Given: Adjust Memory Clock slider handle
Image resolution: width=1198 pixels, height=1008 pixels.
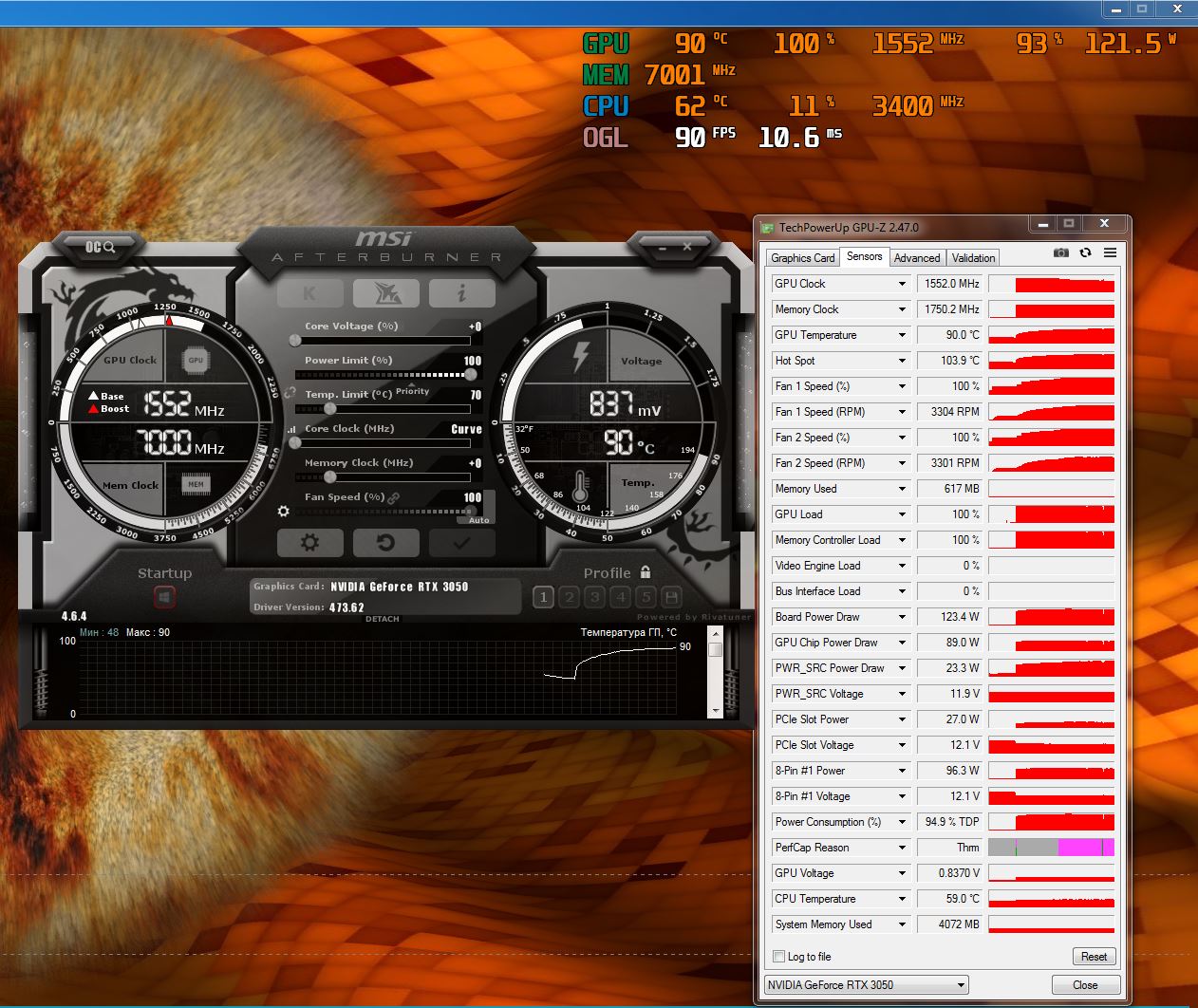Looking at the screenshot, I should tap(329, 476).
